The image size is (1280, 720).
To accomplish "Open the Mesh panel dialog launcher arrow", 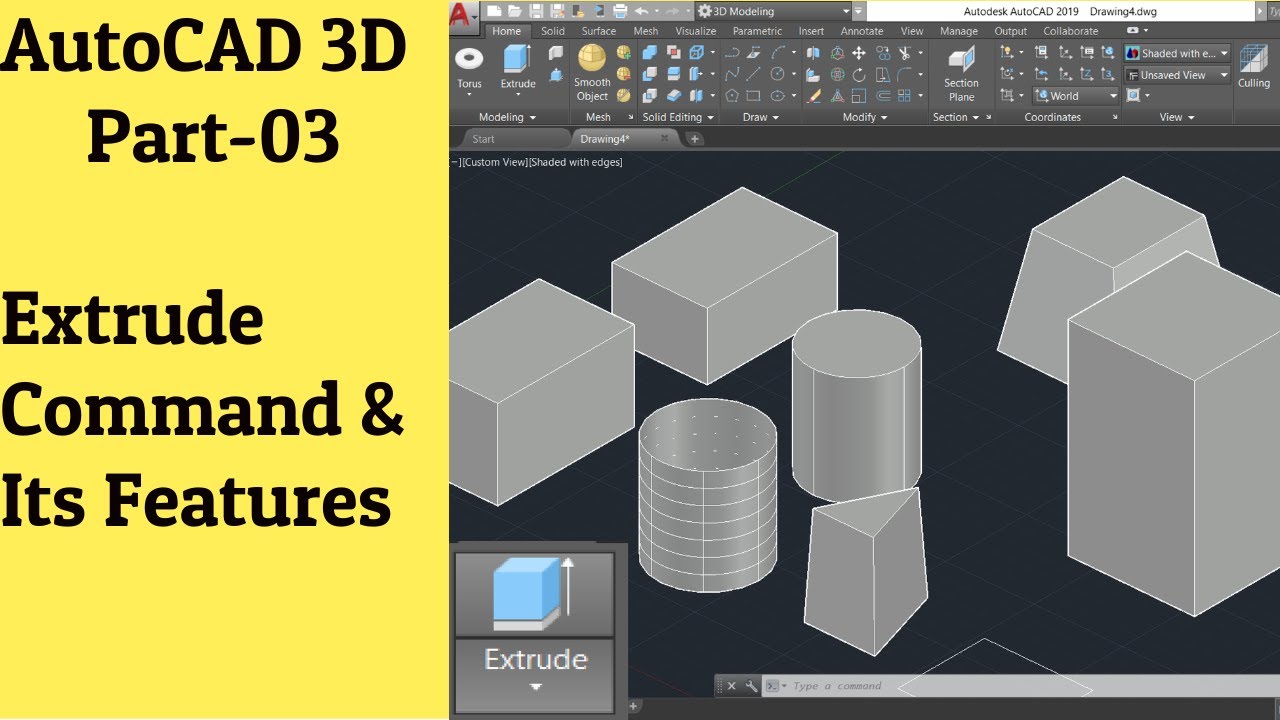I will tap(631, 117).
